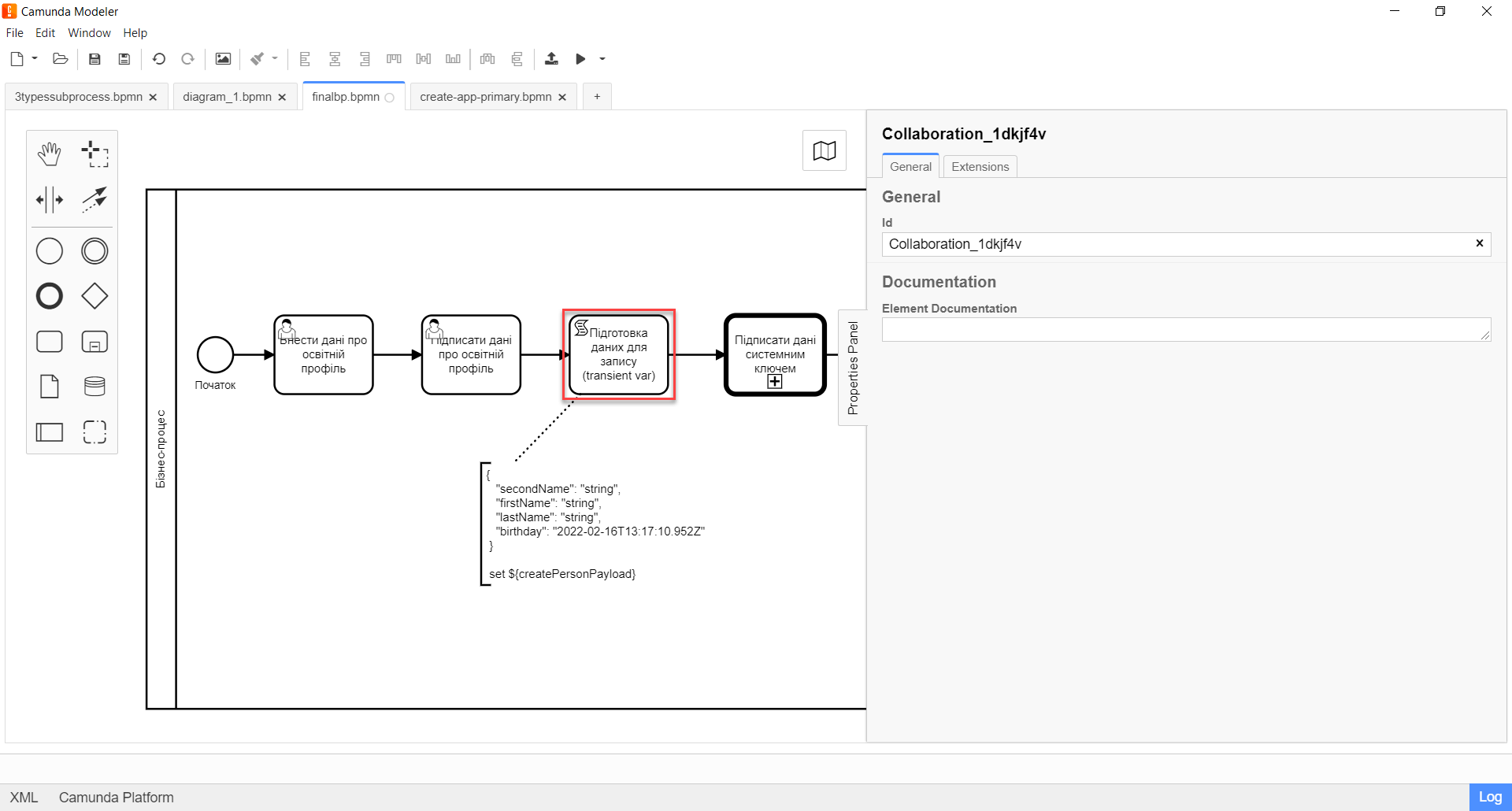This screenshot has height=811, width=1512.
Task: Add a data store reference shape
Action: coord(94,387)
